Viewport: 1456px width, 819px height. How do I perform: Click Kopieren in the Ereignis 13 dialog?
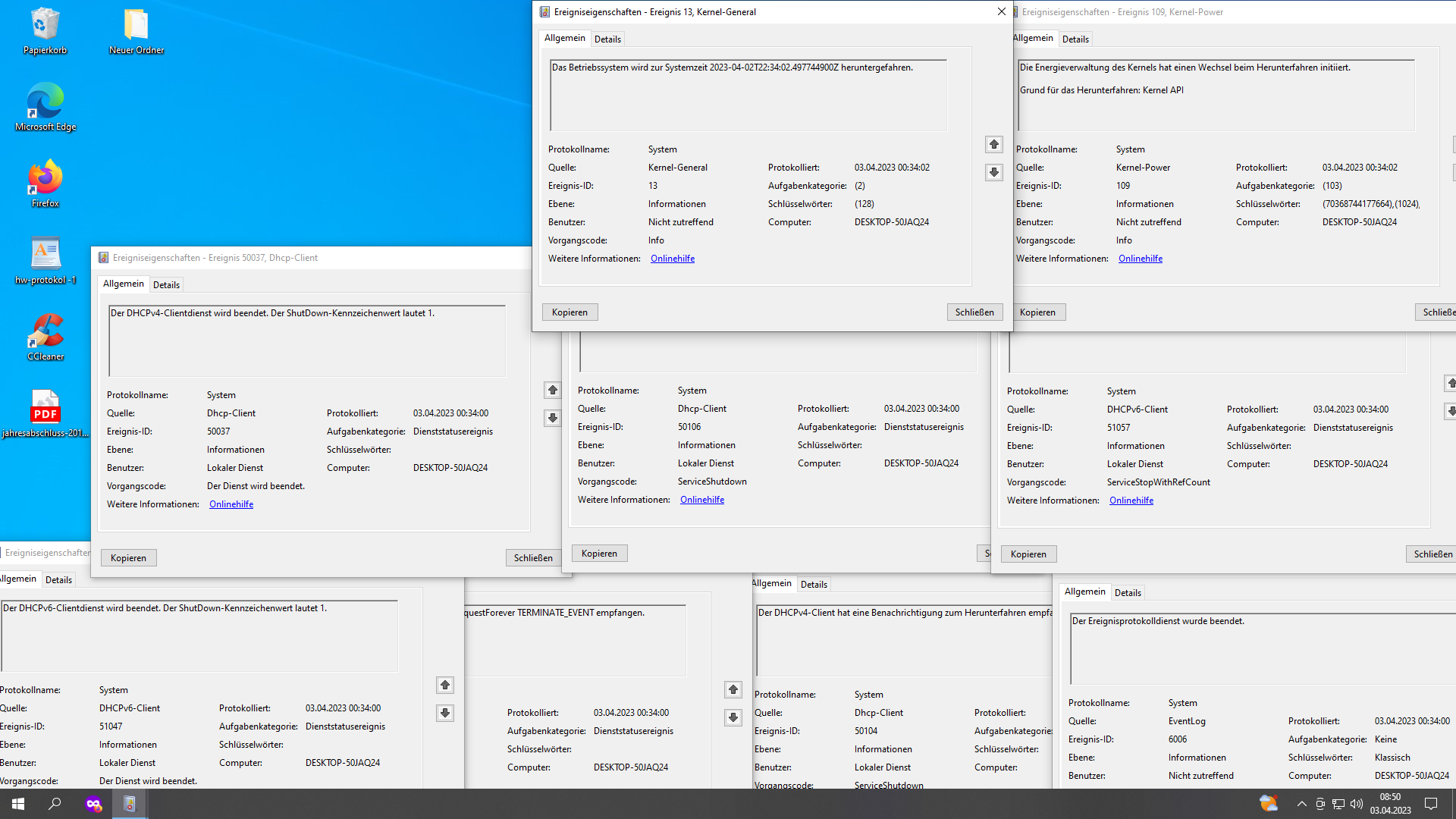(570, 312)
